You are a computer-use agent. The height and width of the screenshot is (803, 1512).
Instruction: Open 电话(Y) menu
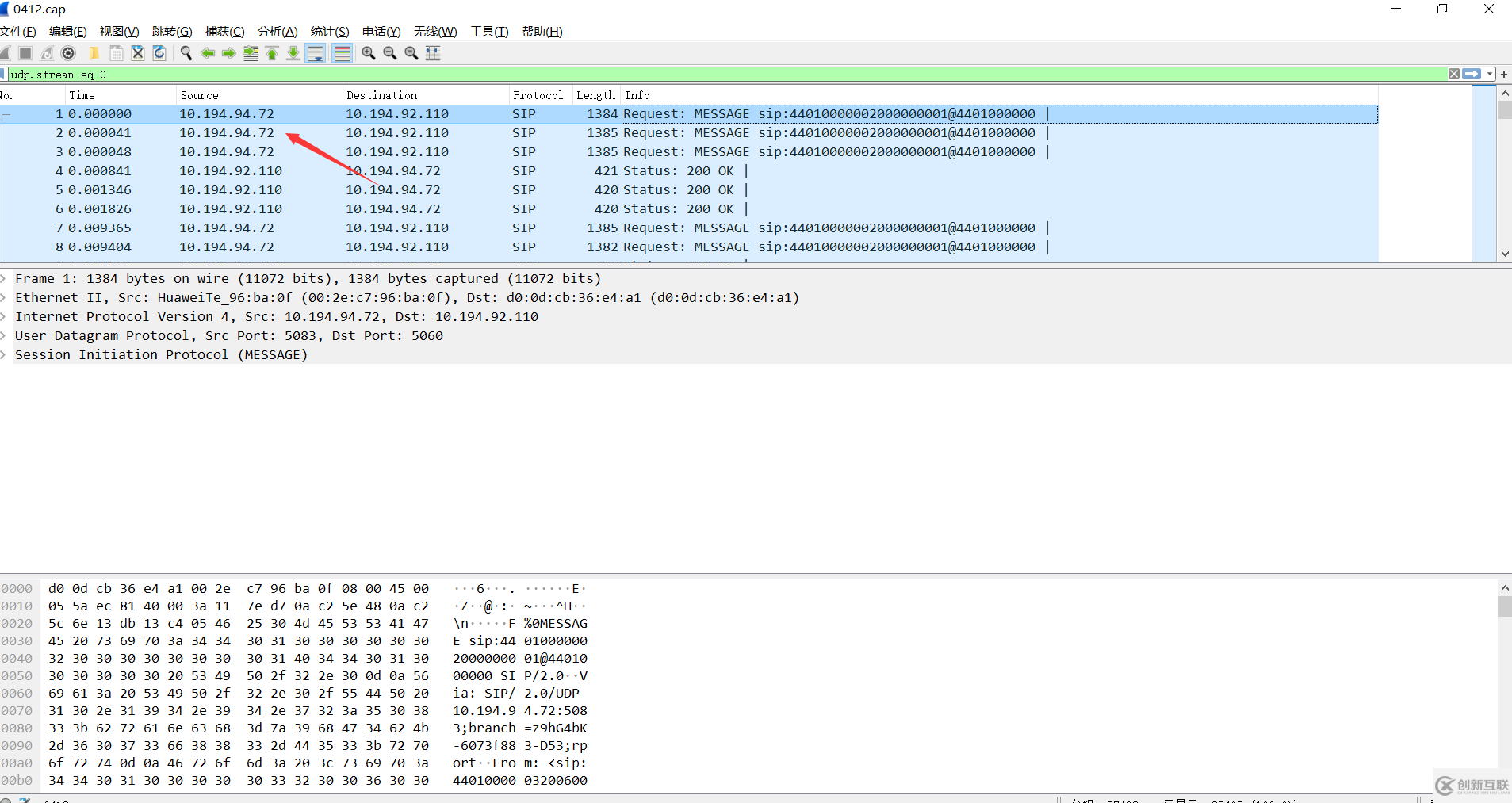(x=381, y=32)
